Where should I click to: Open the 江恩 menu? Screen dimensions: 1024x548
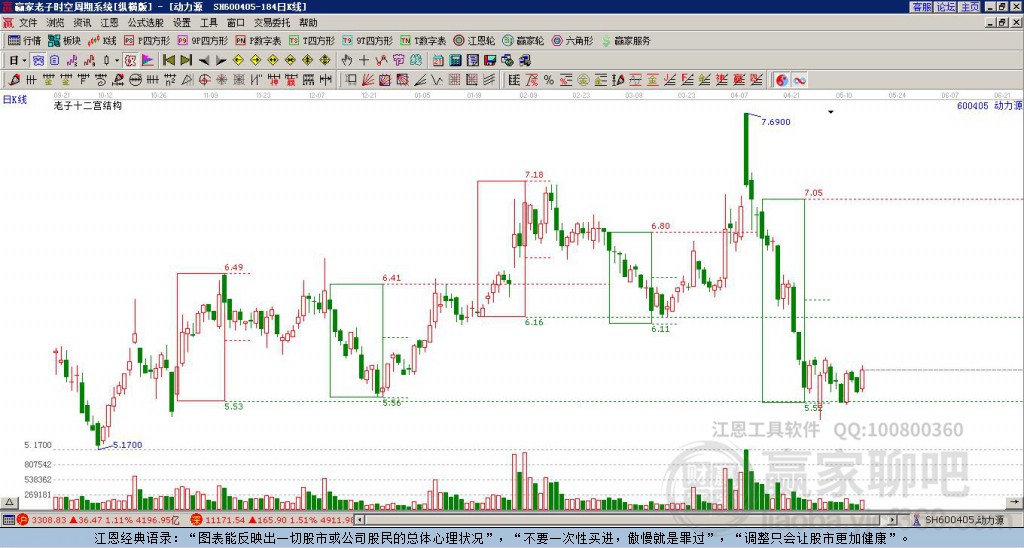pyautogui.click(x=109, y=23)
